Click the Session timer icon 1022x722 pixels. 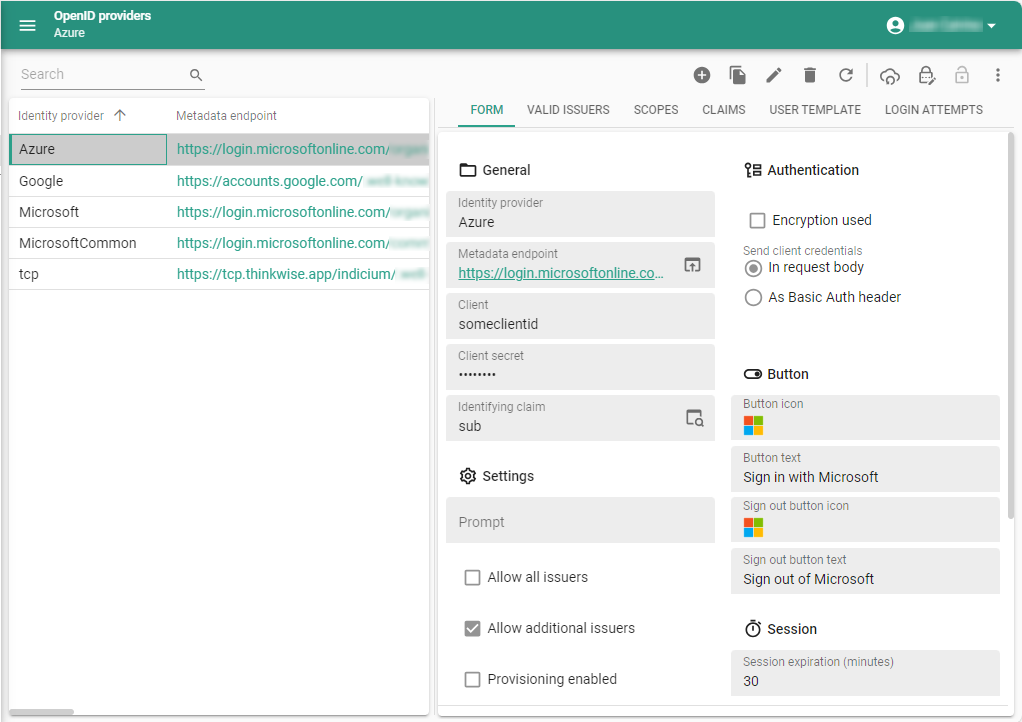(x=753, y=629)
